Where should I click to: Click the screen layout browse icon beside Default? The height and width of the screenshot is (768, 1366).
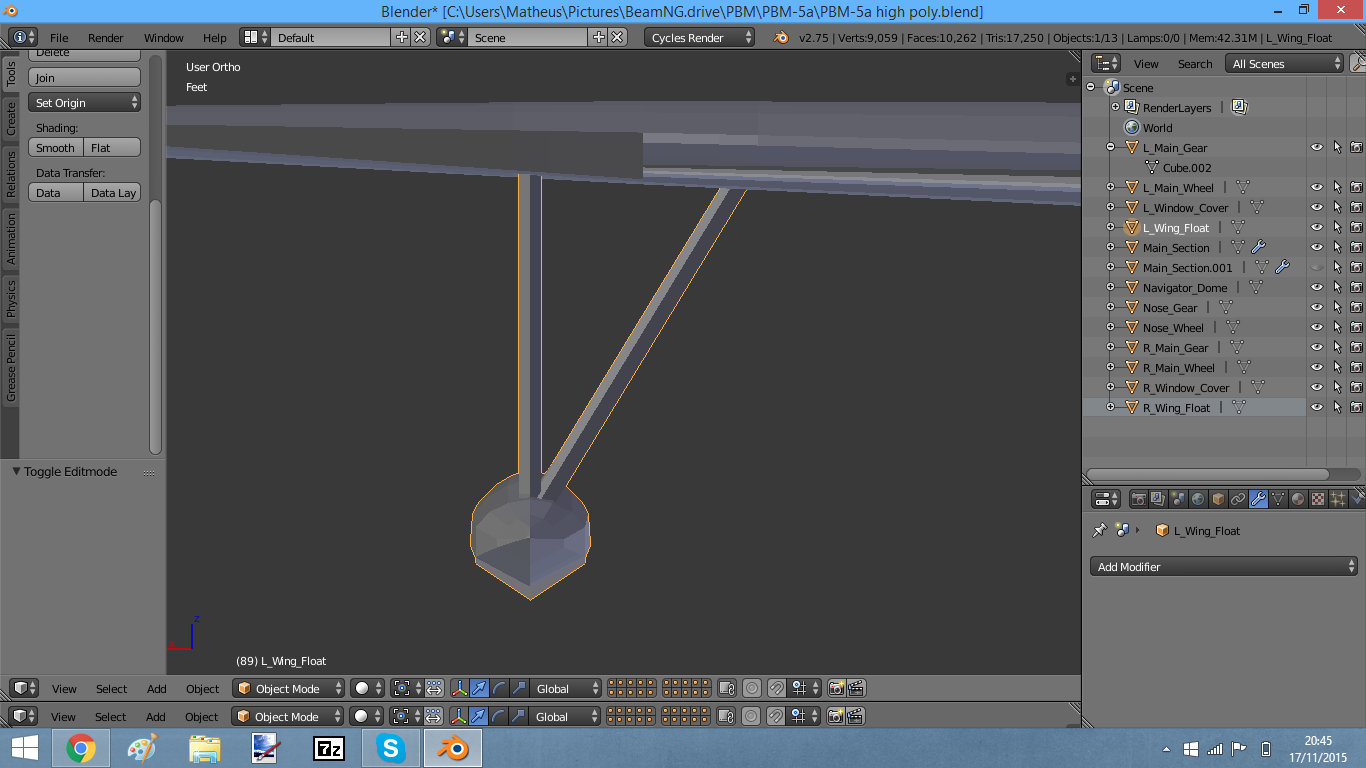pyautogui.click(x=255, y=37)
